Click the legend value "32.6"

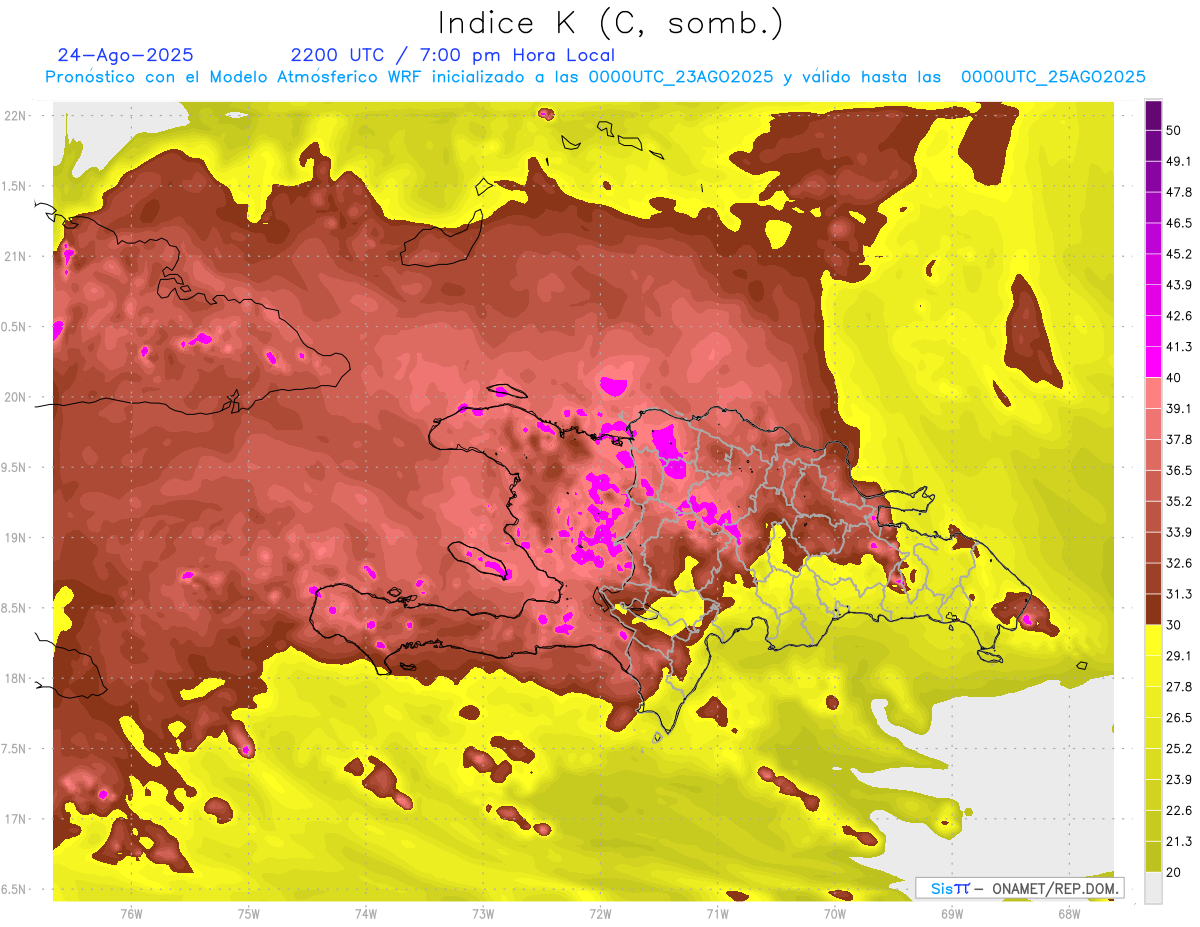click(1179, 563)
